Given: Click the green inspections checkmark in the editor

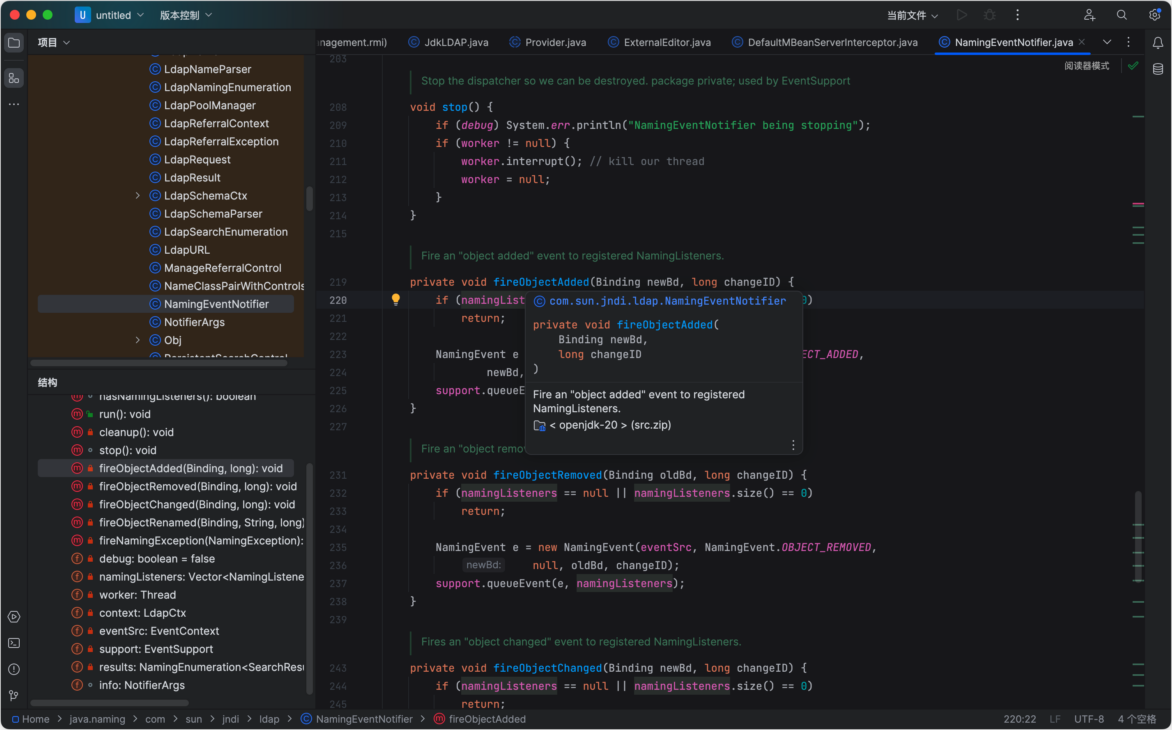Looking at the screenshot, I should coord(1133,66).
